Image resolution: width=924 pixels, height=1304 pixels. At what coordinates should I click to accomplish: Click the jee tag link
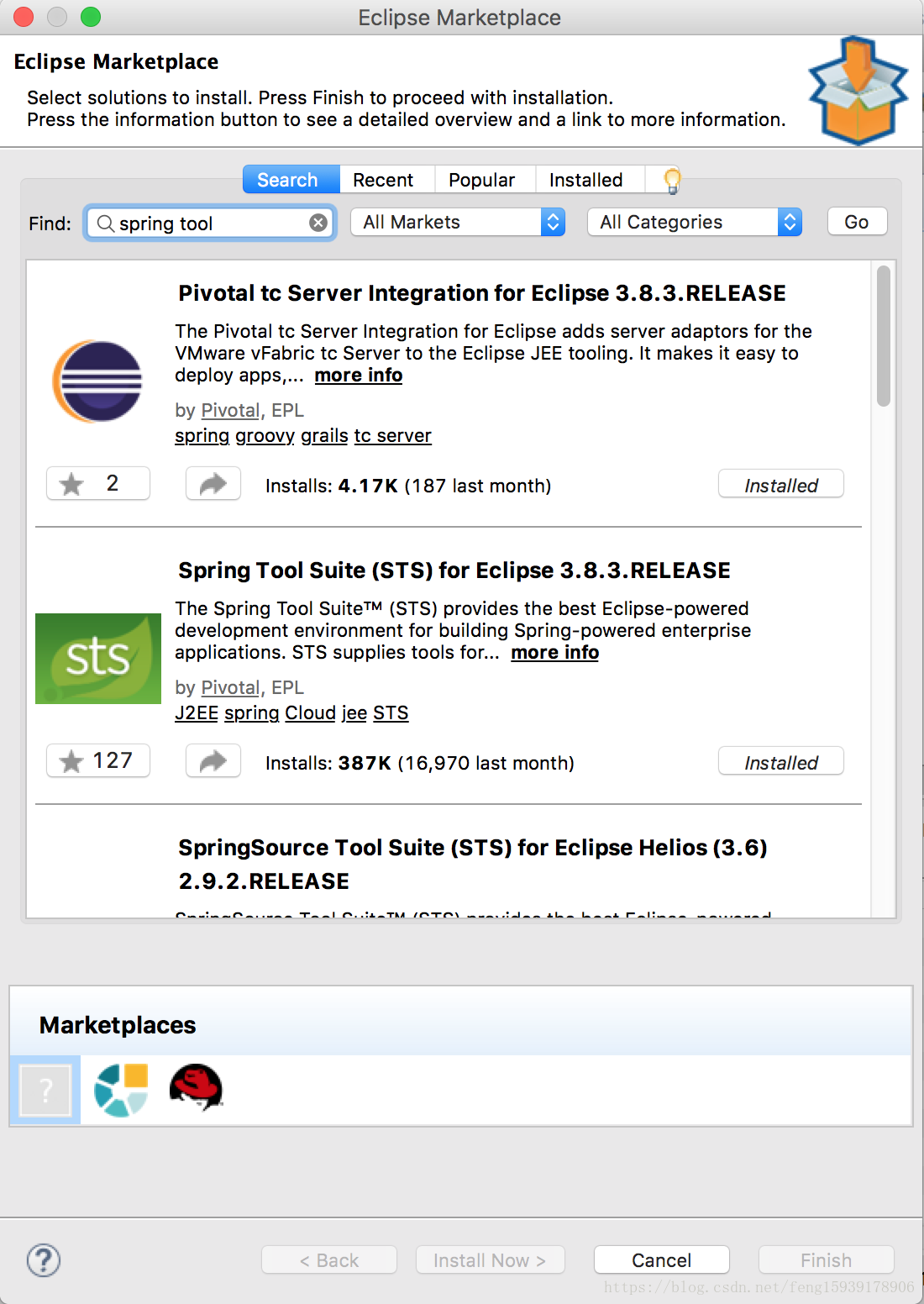click(x=354, y=713)
